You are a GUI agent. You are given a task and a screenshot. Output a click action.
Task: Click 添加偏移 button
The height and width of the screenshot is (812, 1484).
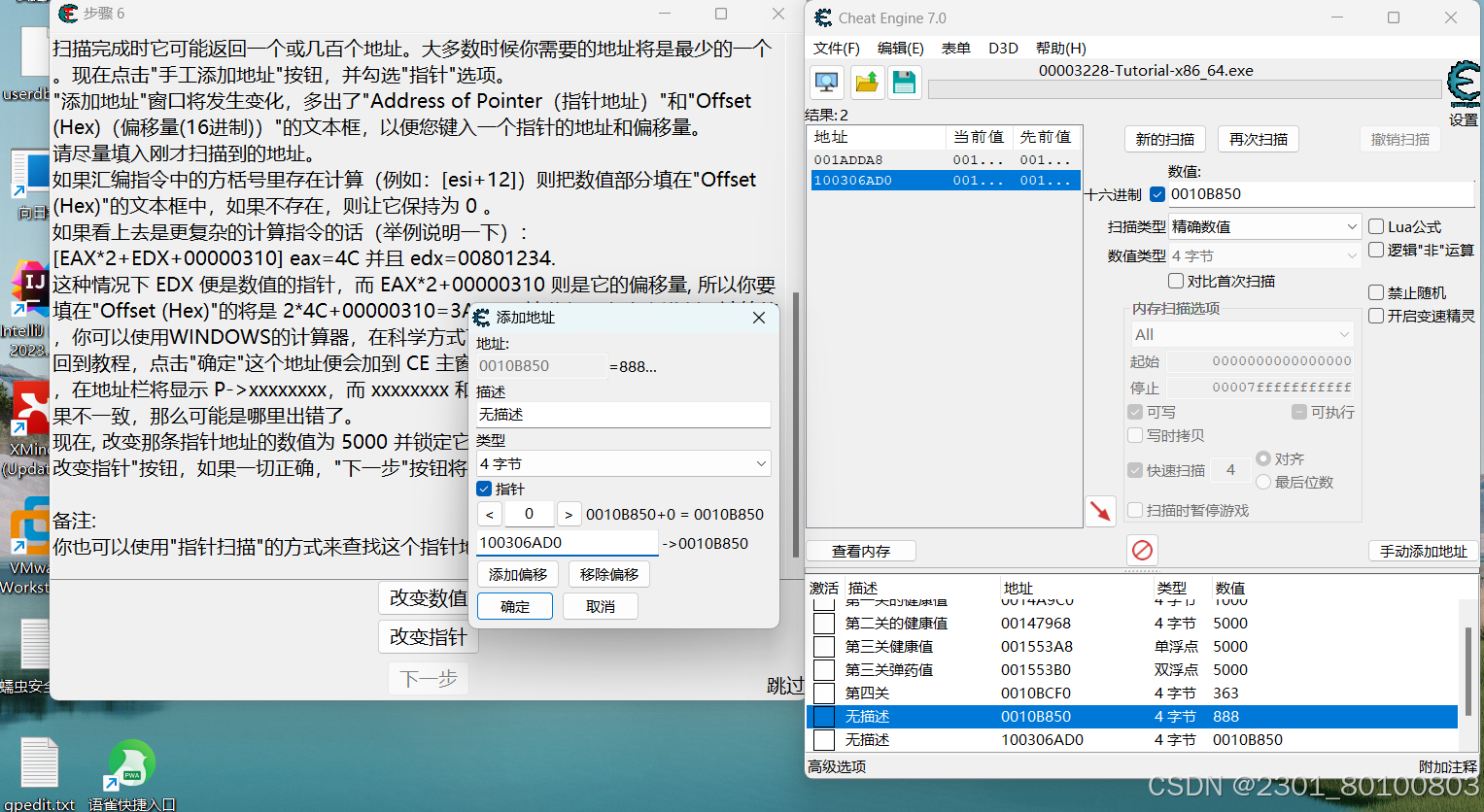tap(518, 574)
